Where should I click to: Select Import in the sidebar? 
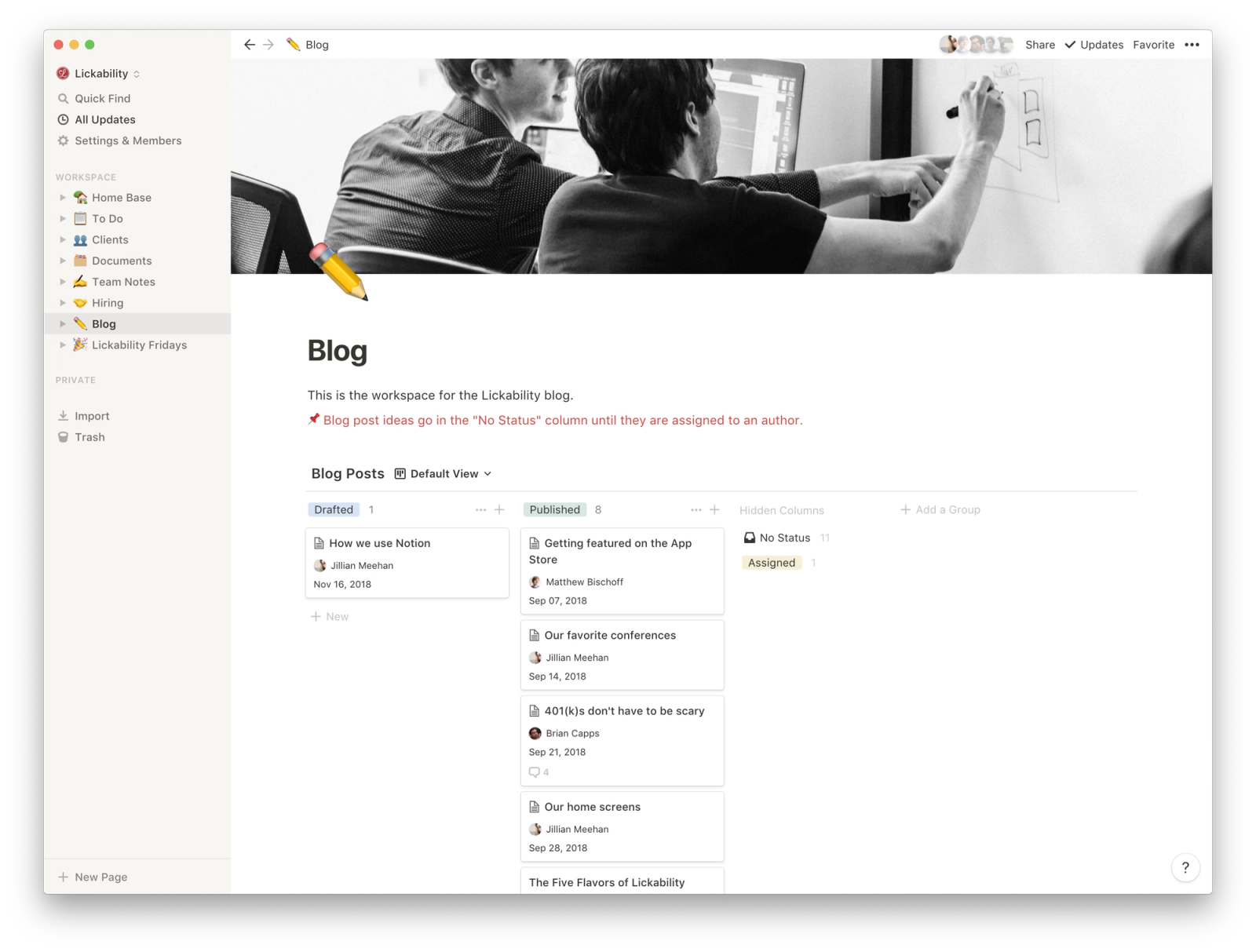pos(137,416)
